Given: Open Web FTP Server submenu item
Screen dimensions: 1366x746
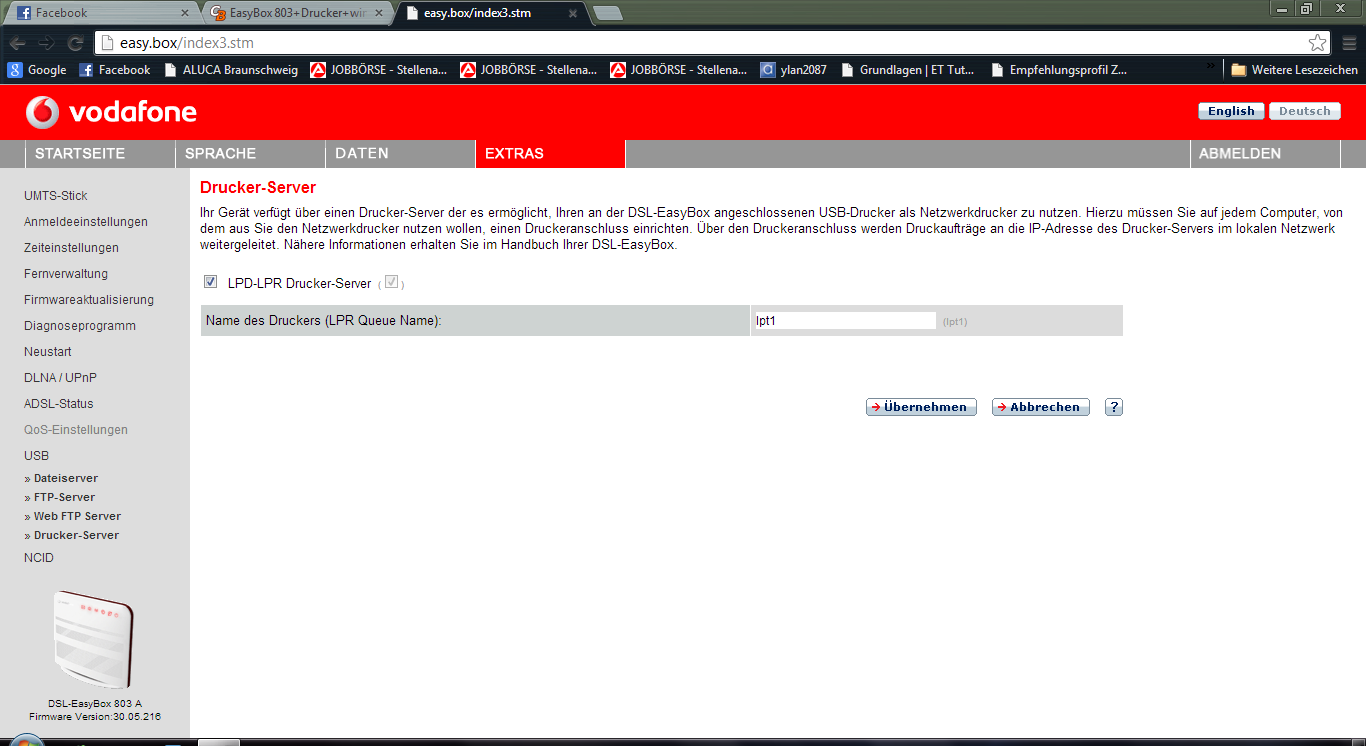Looking at the screenshot, I should tap(77, 516).
